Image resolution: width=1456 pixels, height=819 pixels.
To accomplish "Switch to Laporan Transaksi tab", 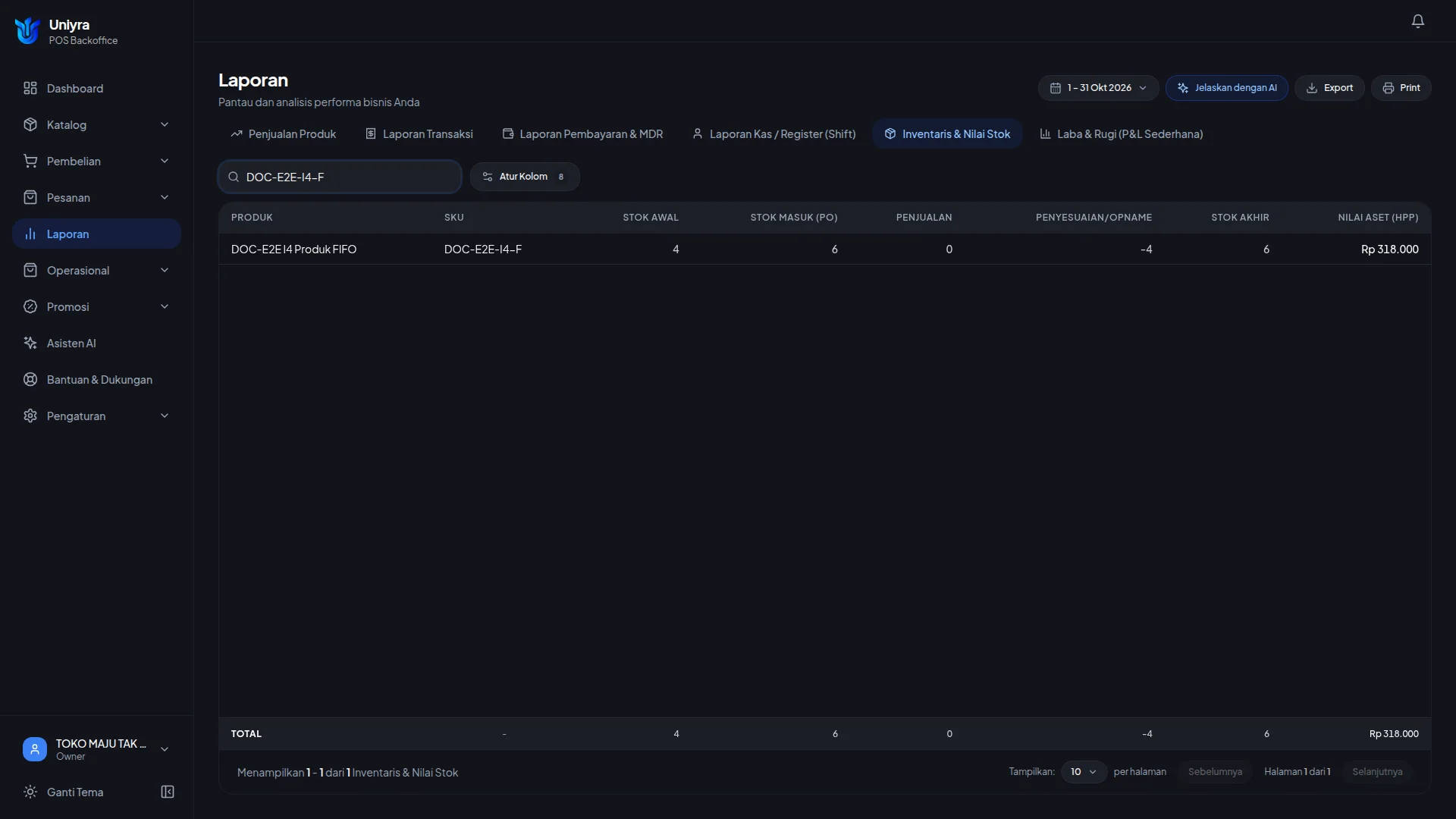I will coord(419,134).
